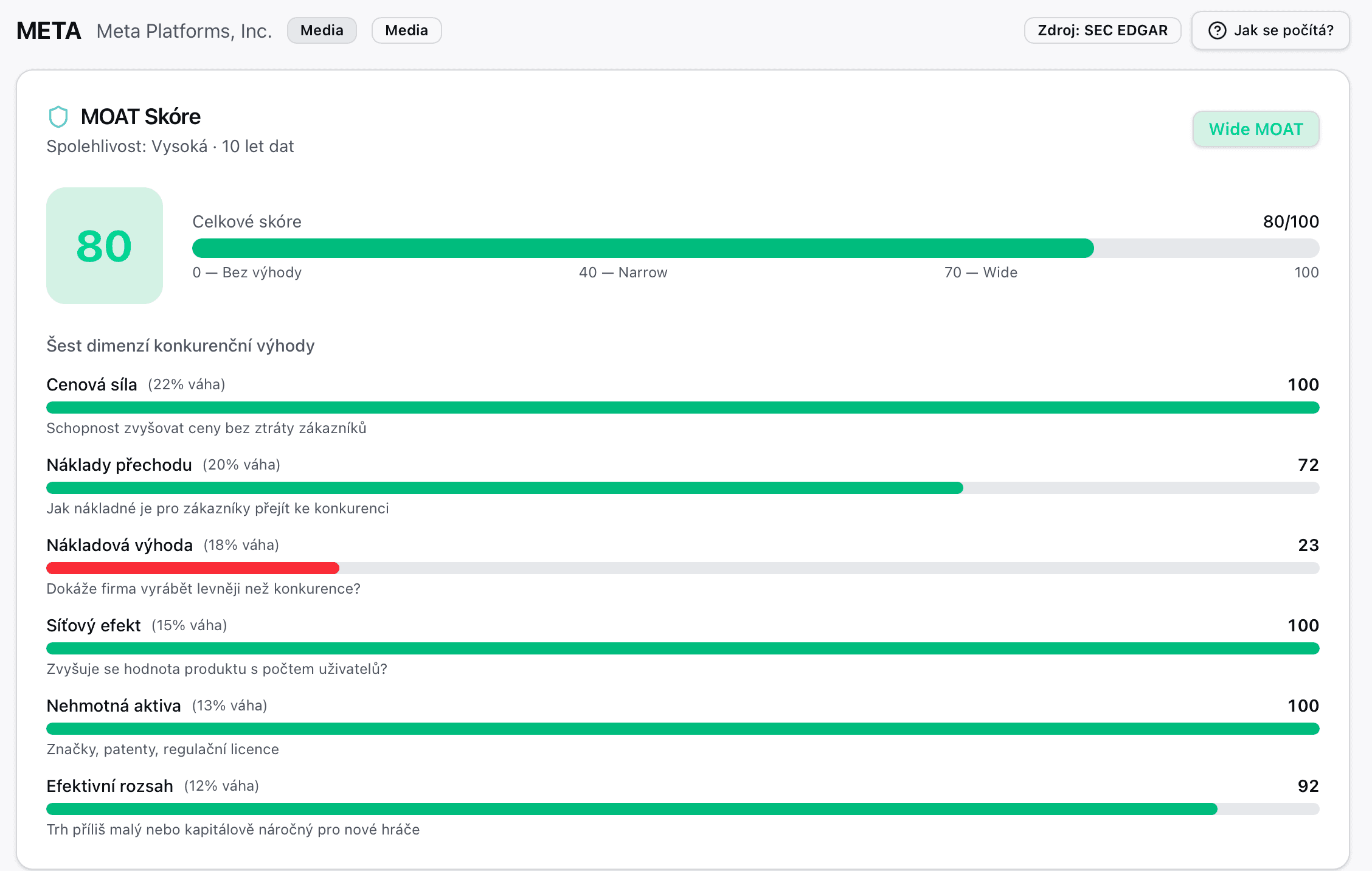Click the 40 — Narrow scale label

point(623,272)
